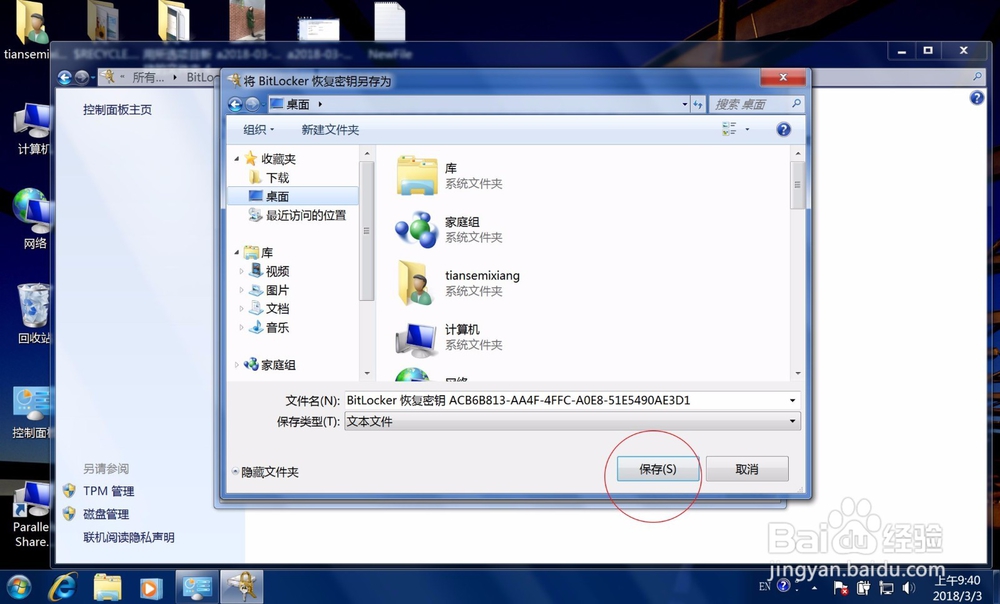Click the back arrow in the save dialog
Viewport: 1000px width, 604px height.
point(235,103)
